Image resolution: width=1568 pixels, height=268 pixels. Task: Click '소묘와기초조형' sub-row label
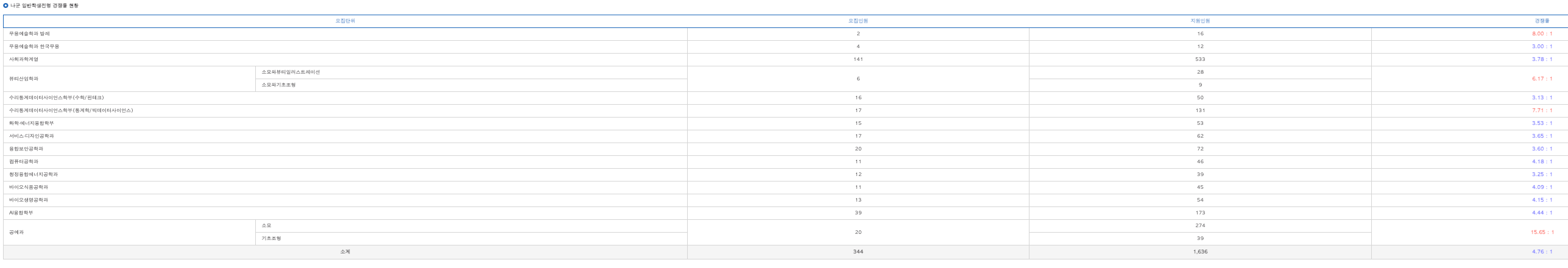278,85
